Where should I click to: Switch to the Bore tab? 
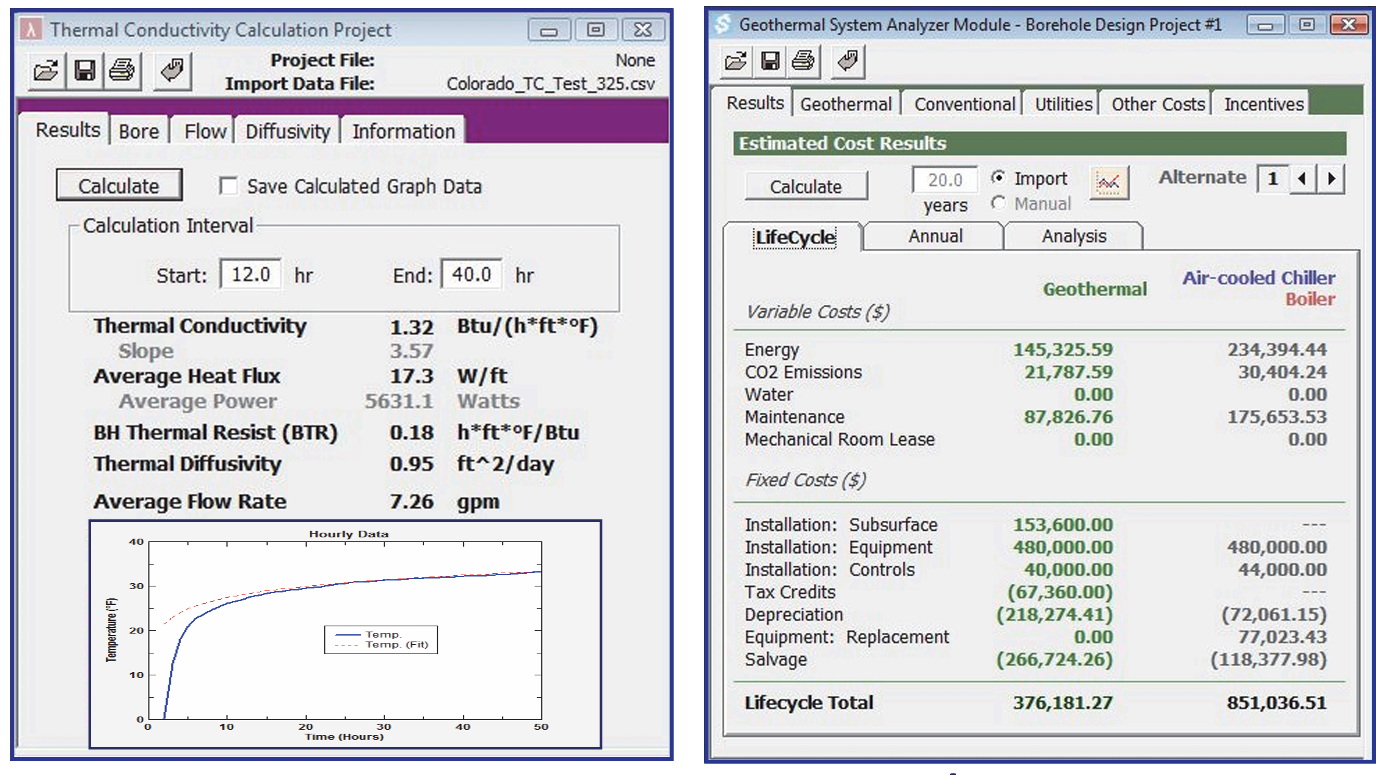139,131
